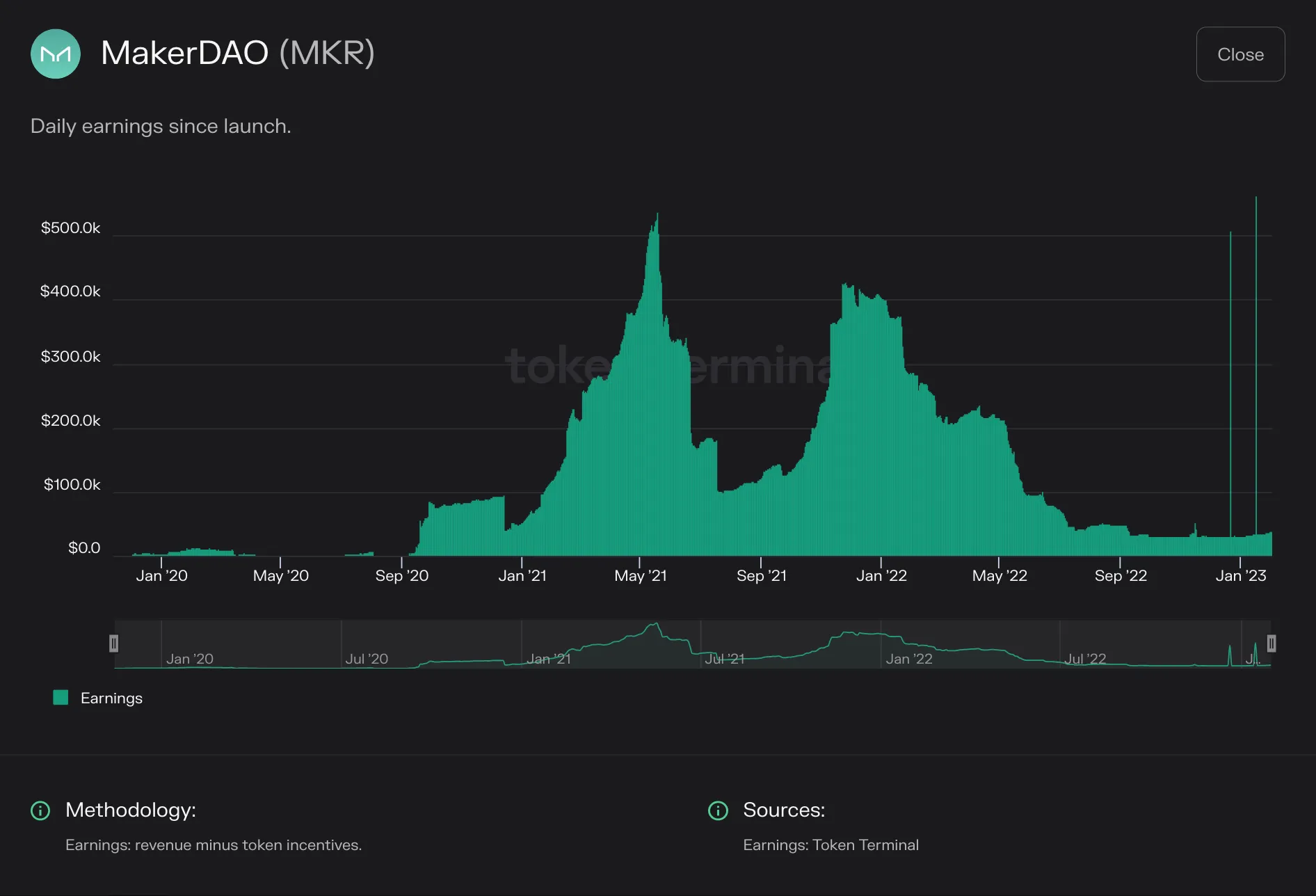Viewport: 1316px width, 896px height.
Task: Click the Jan '21 navigator label
Action: (x=549, y=659)
